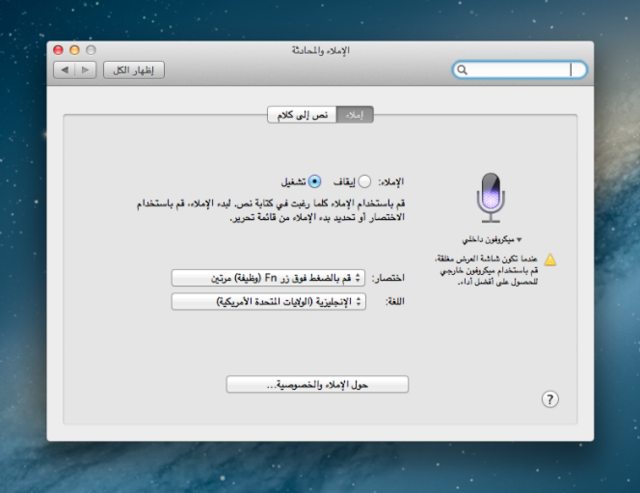Click the yellow warning triangle icon

[x=550, y=260]
